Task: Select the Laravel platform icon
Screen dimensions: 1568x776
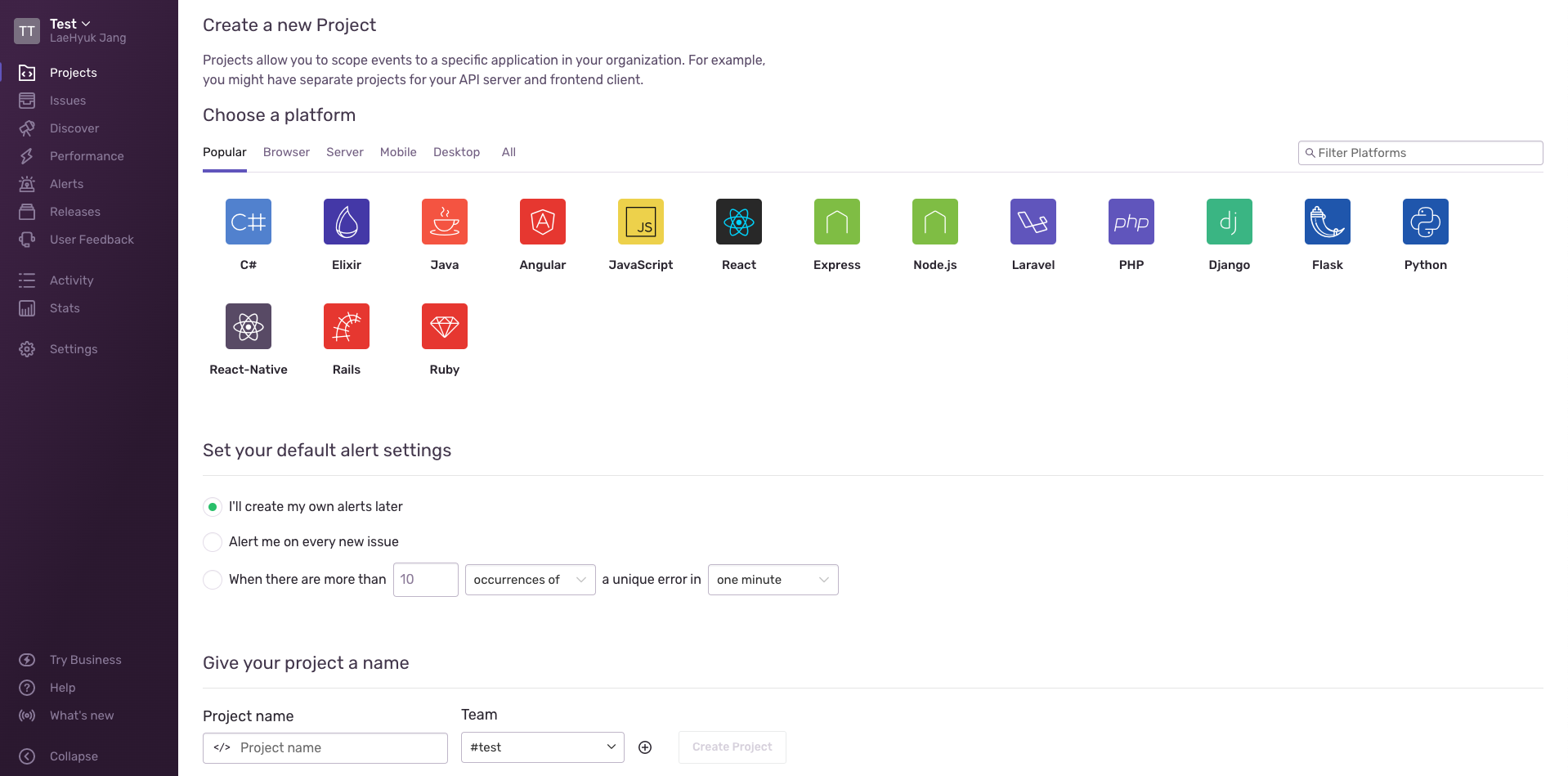Action: (x=1033, y=222)
